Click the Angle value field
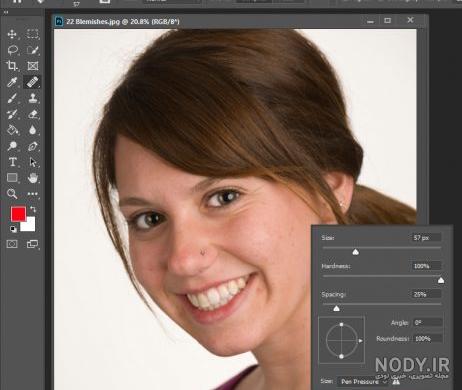Screen dimensions: 462x390 tap(428, 323)
